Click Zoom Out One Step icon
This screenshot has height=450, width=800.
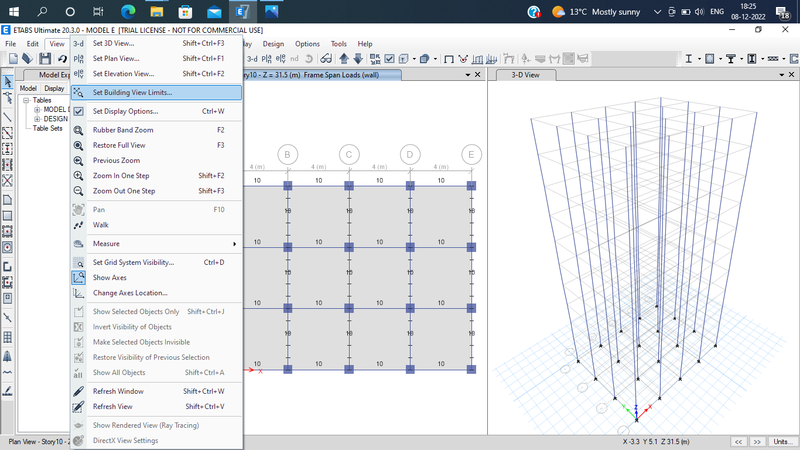[x=78, y=191]
